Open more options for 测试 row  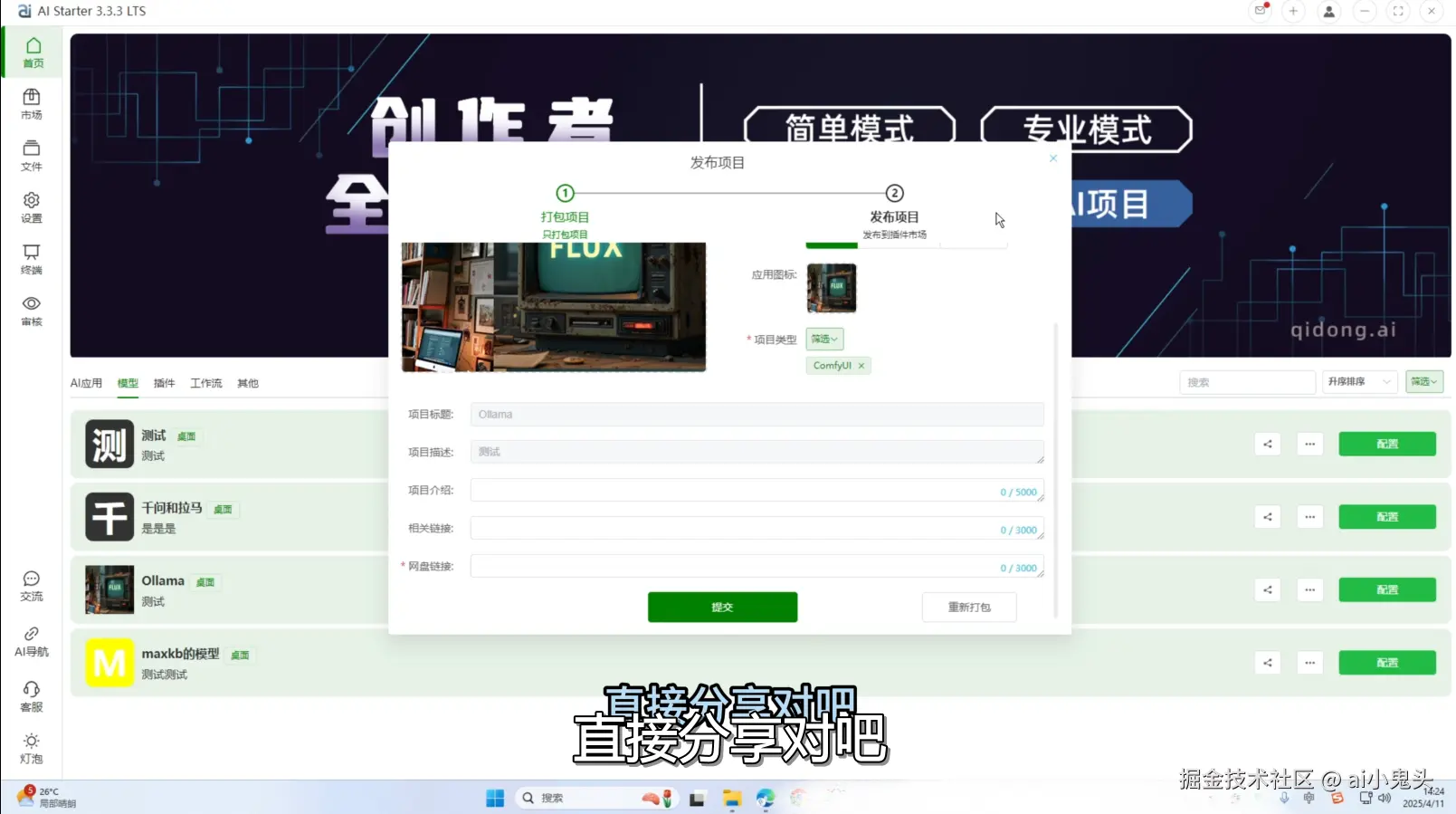1309,444
